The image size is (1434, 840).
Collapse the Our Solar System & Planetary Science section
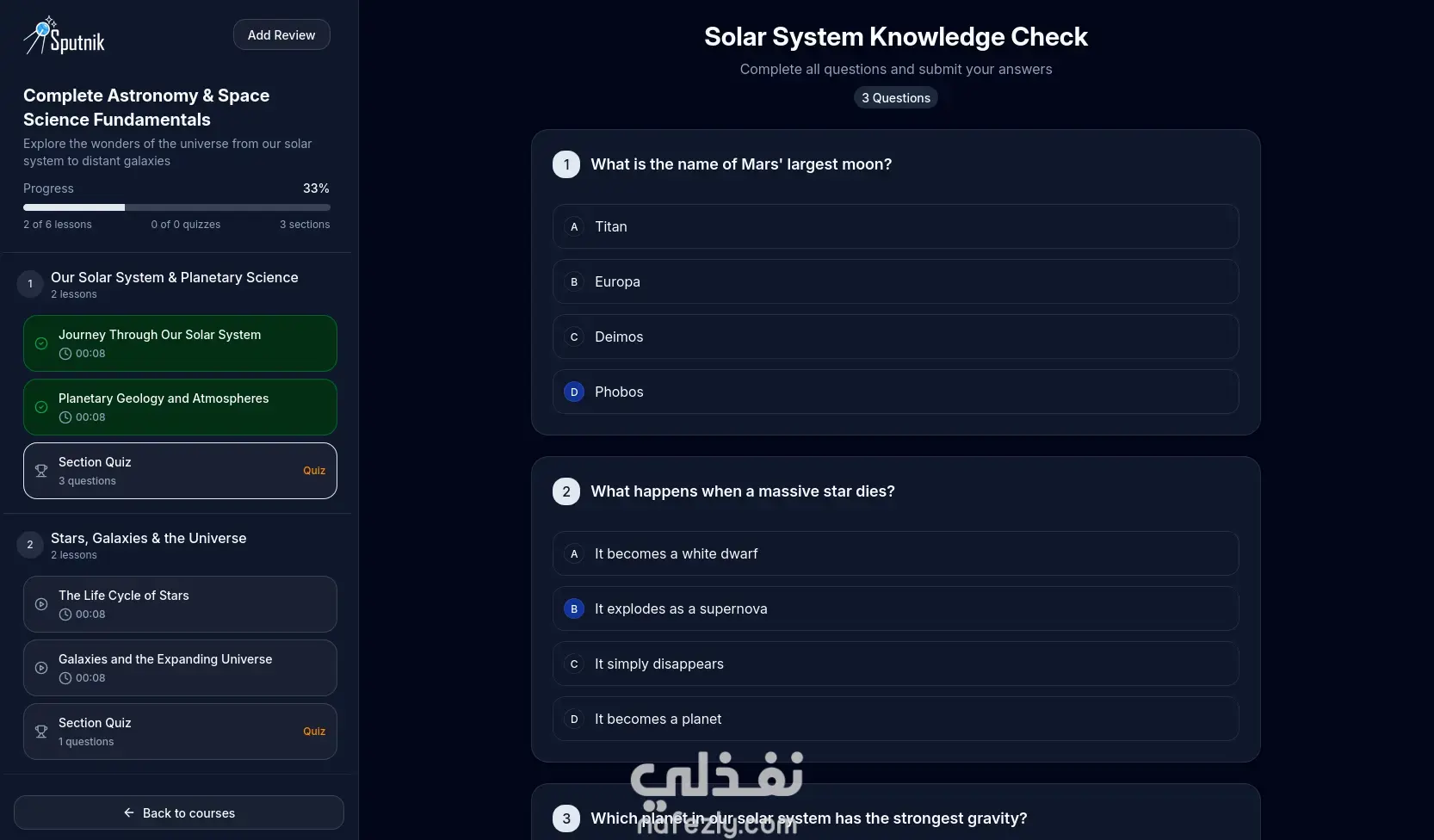click(x=175, y=284)
